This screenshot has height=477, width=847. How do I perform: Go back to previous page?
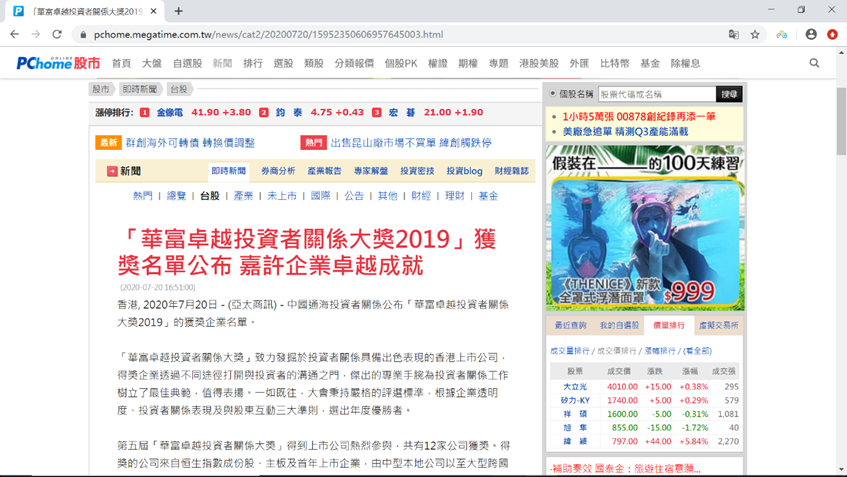[15, 34]
